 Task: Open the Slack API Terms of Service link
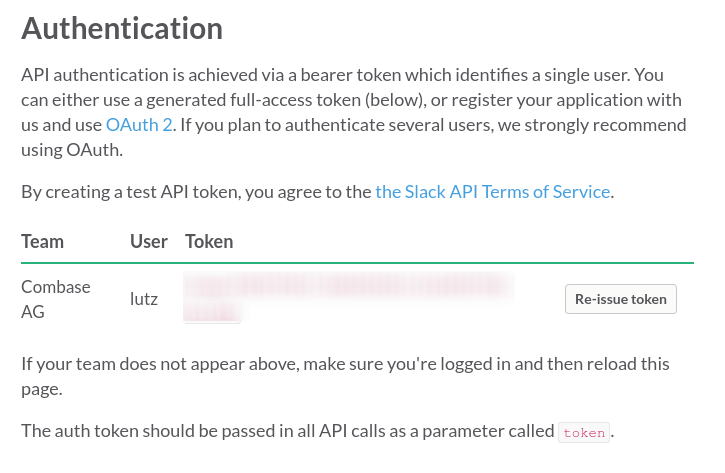492,191
